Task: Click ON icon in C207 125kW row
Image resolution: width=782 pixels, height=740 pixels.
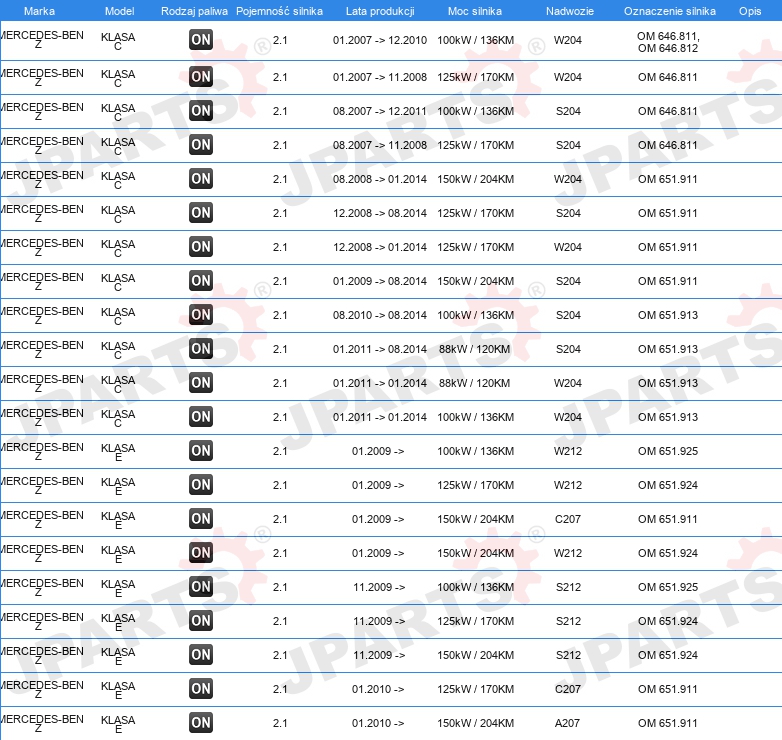Action: 201,689
